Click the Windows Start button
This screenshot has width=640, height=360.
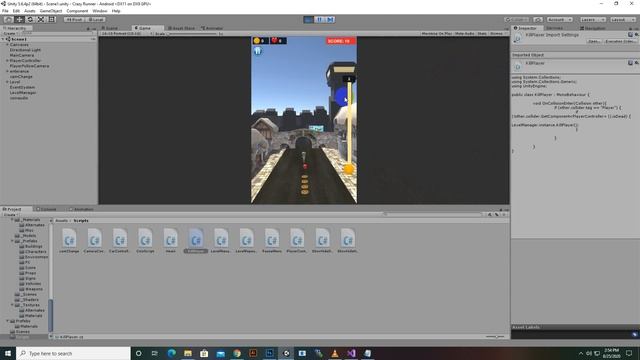tap(8, 353)
